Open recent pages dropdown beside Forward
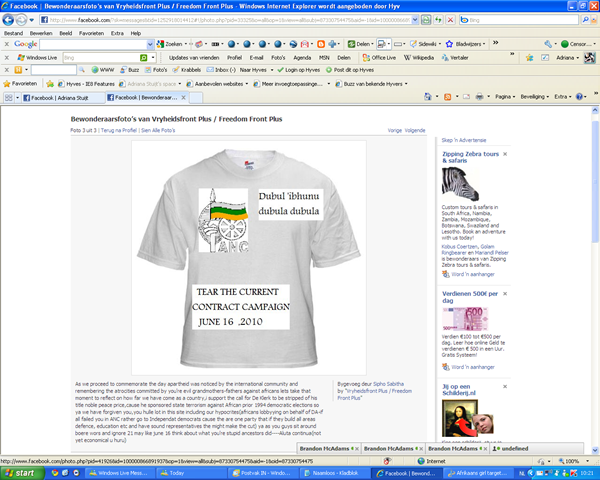 (32, 20)
